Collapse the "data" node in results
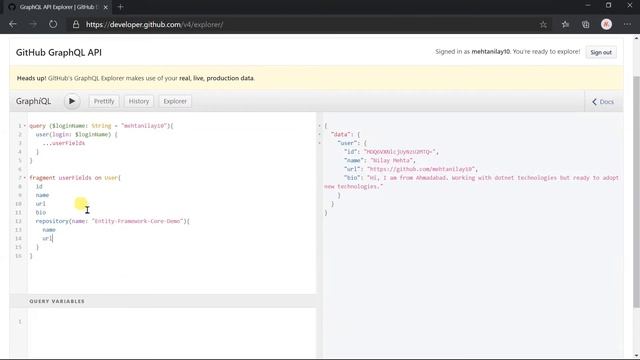The image size is (640, 360). [x=320, y=134]
